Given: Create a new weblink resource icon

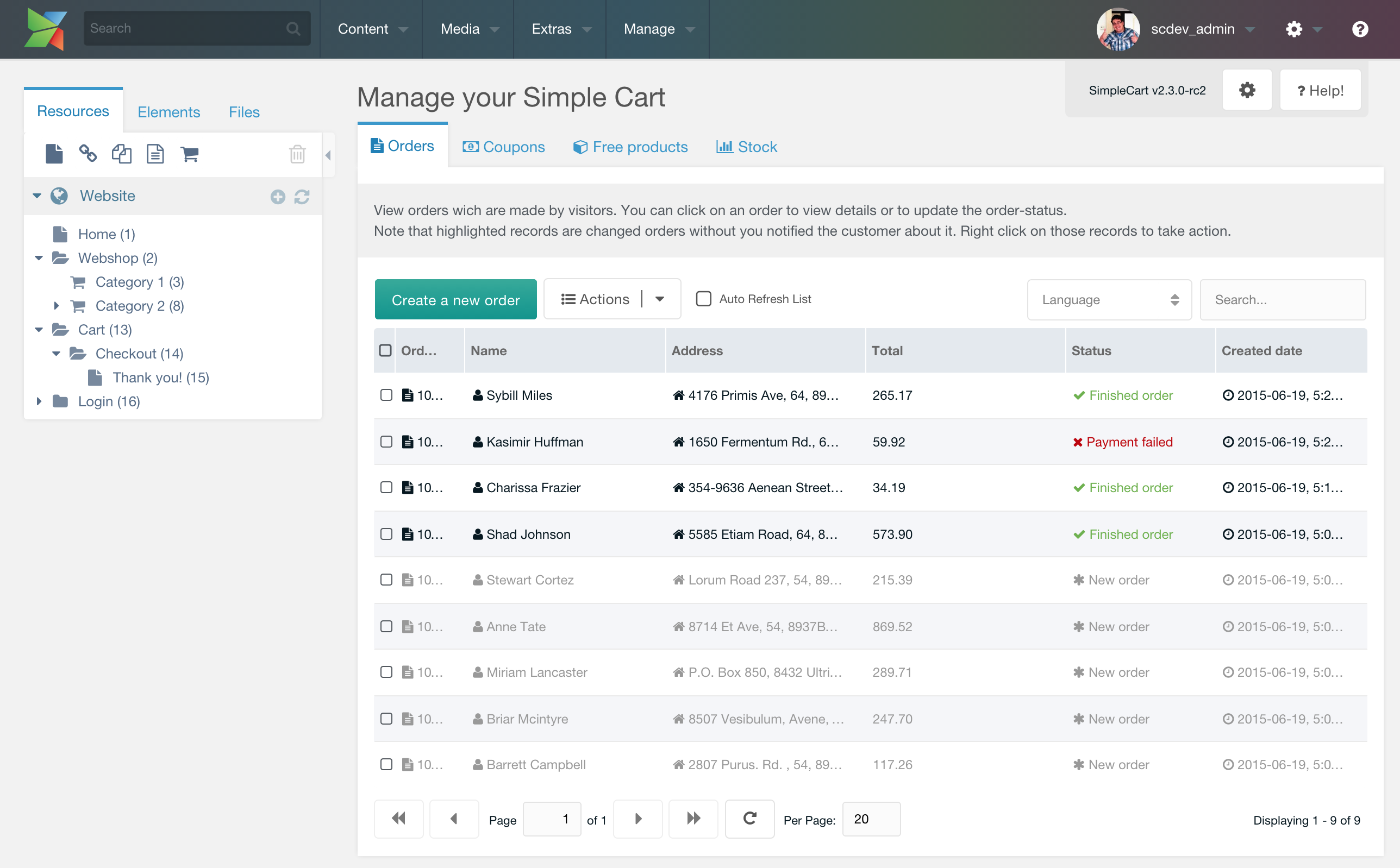Looking at the screenshot, I should [x=88, y=154].
